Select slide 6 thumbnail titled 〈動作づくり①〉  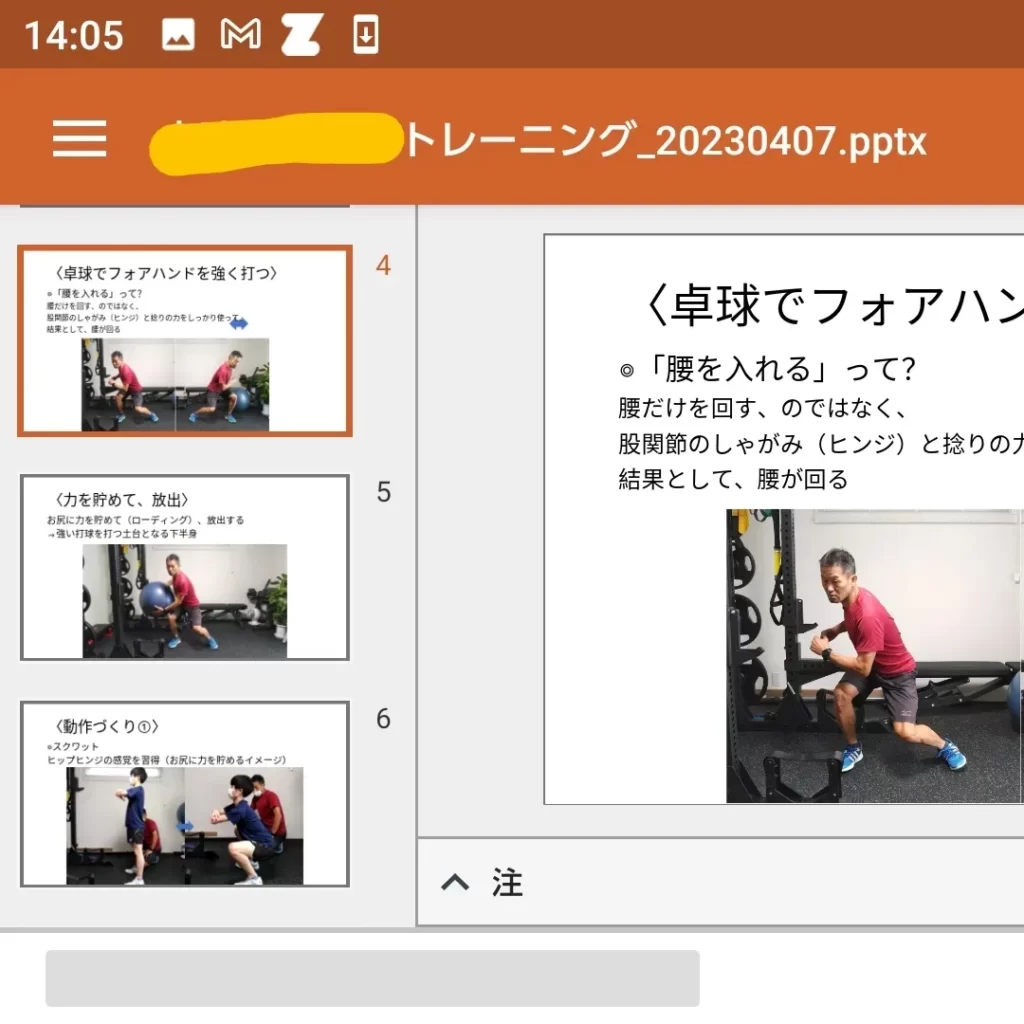point(185,794)
